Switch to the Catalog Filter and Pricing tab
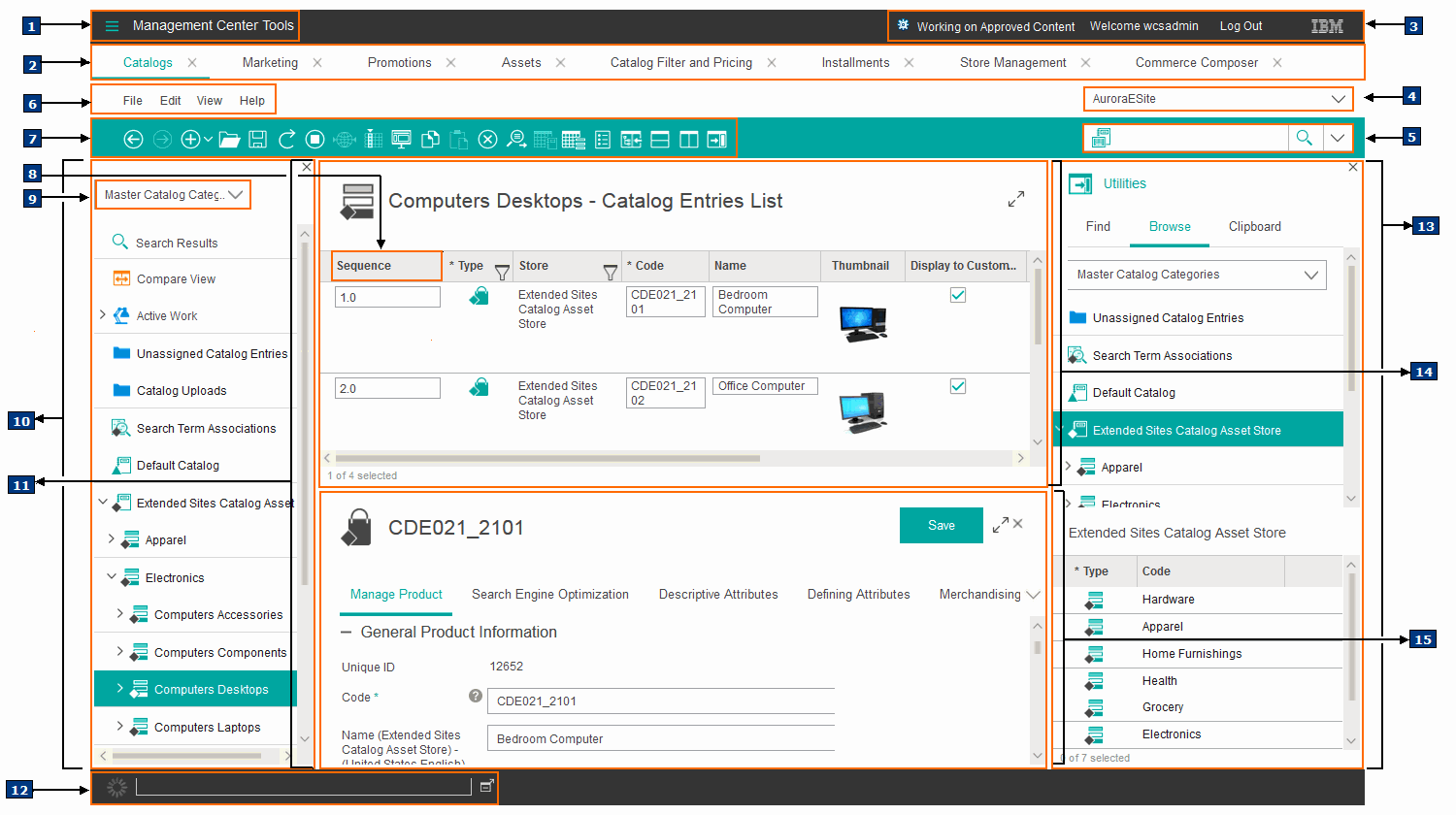 click(680, 62)
